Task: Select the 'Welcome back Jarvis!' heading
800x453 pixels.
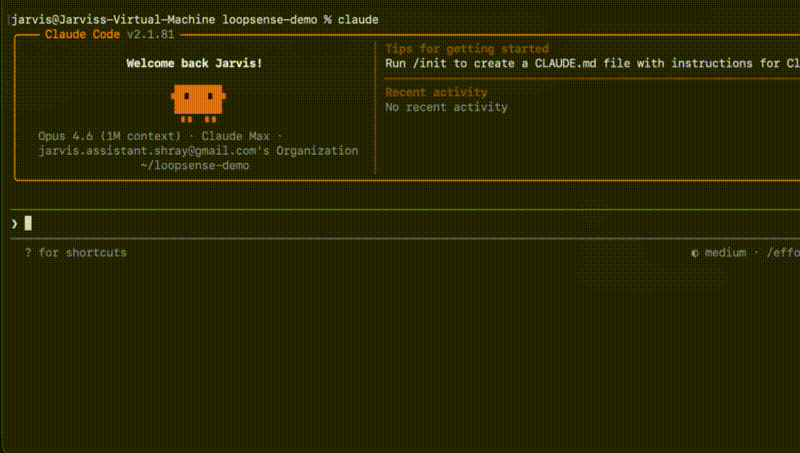Action: (x=194, y=63)
